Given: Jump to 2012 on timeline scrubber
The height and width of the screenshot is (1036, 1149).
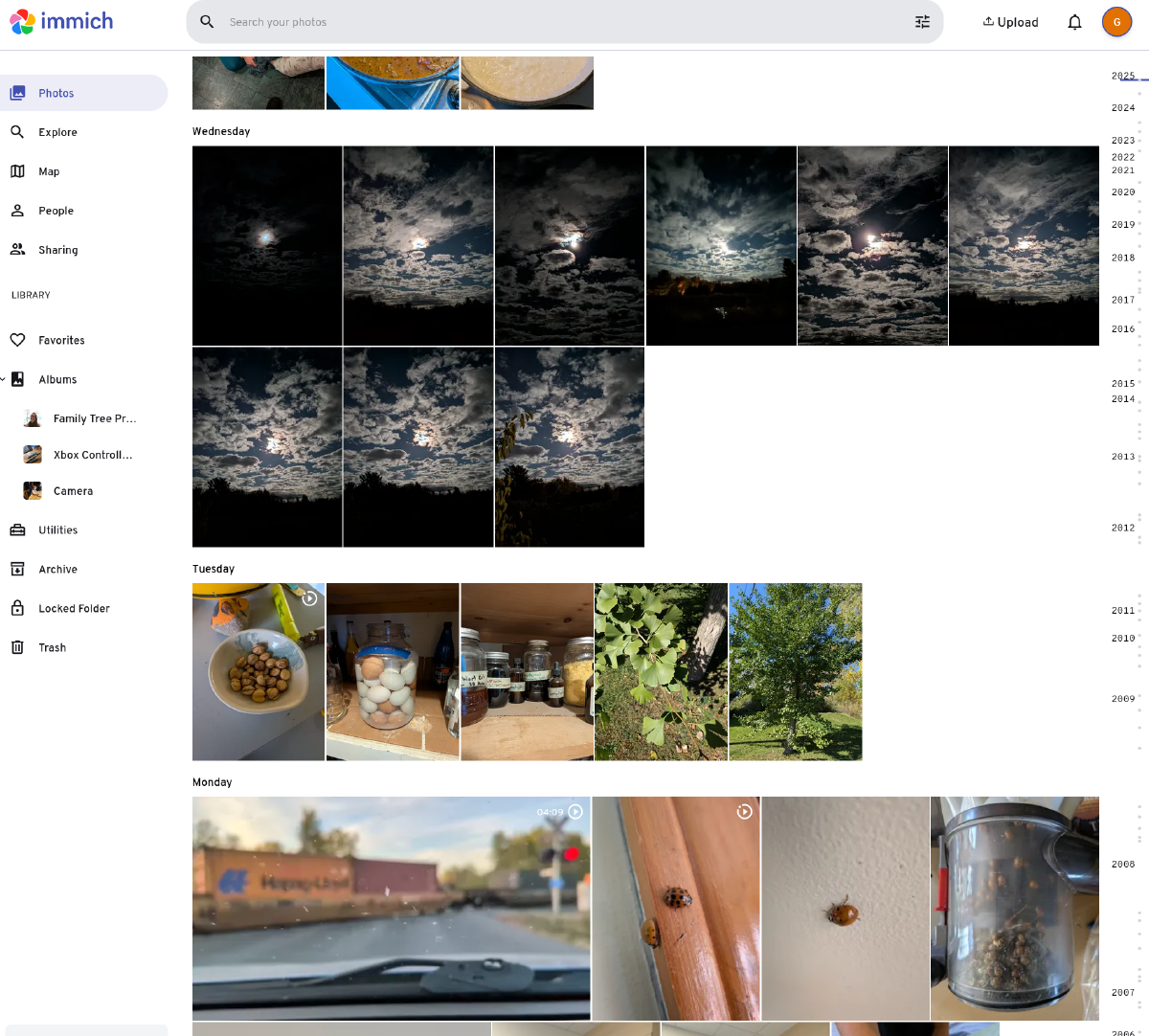Looking at the screenshot, I should [x=1123, y=528].
